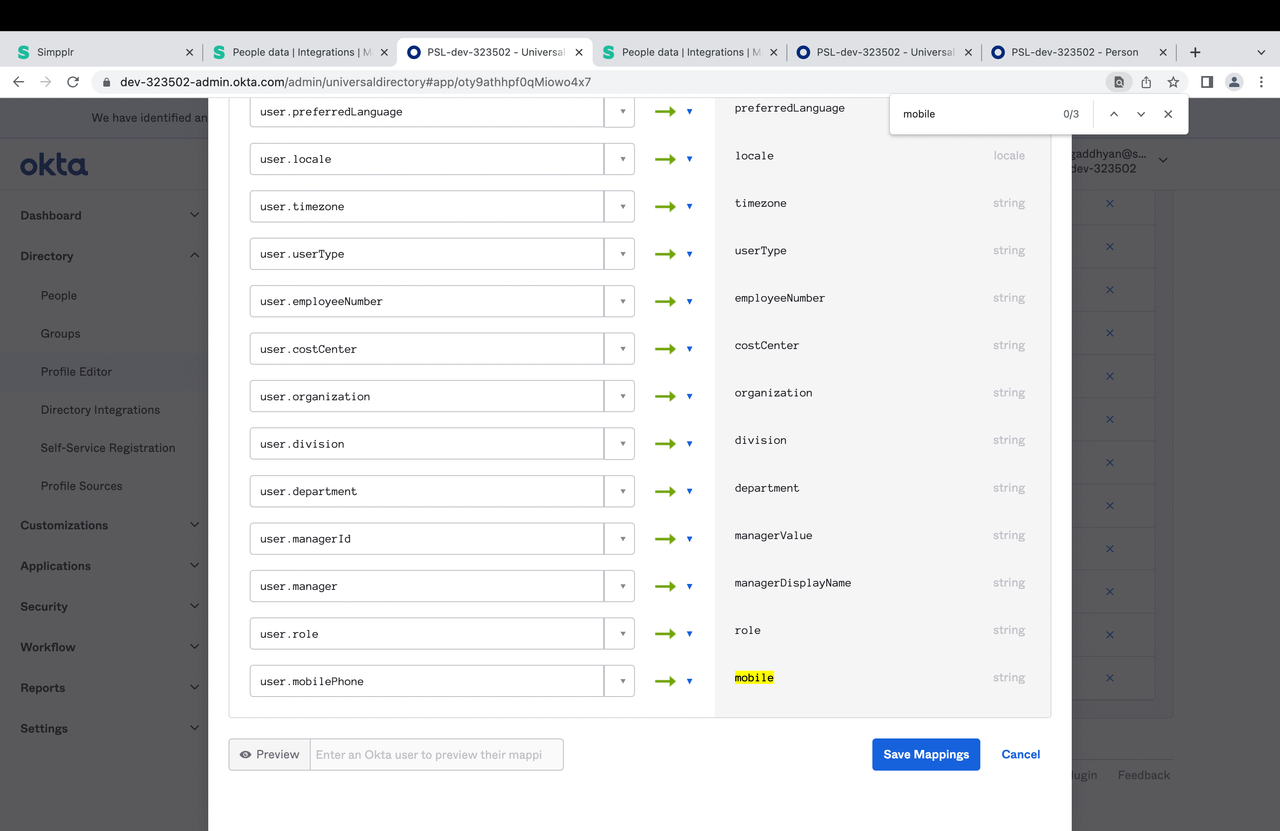Screen dimensions: 1280x831
Task: Click the Okta logo
Action: tap(54, 165)
